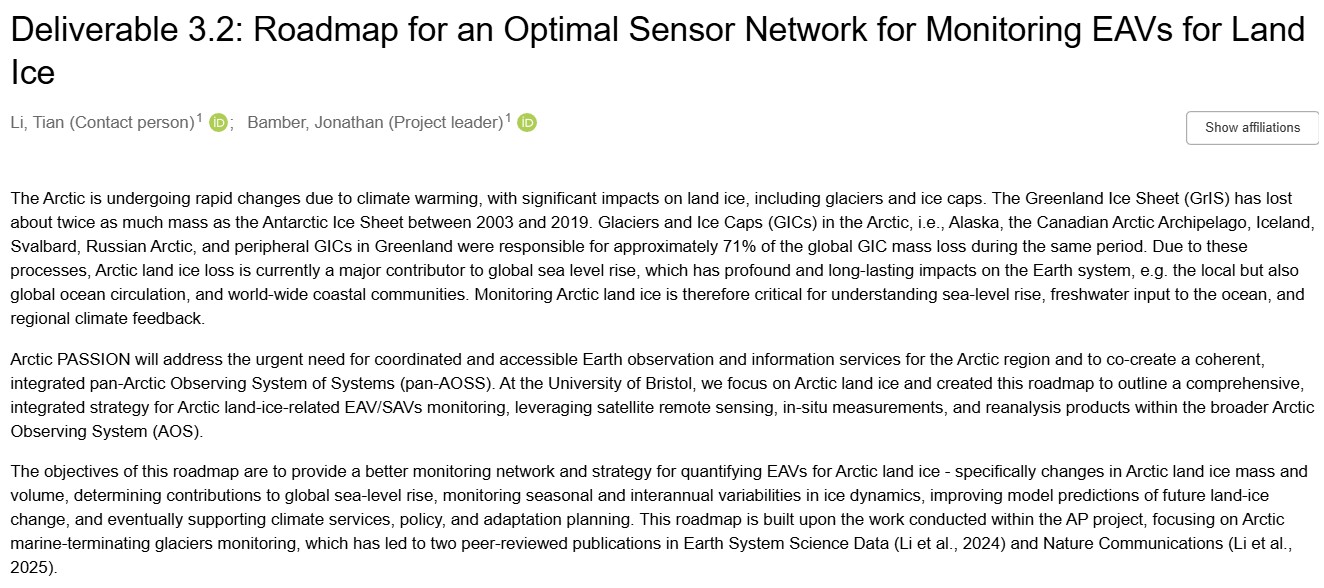Click author name Li, Tian
Screen dimensions: 1324x588
37,123
